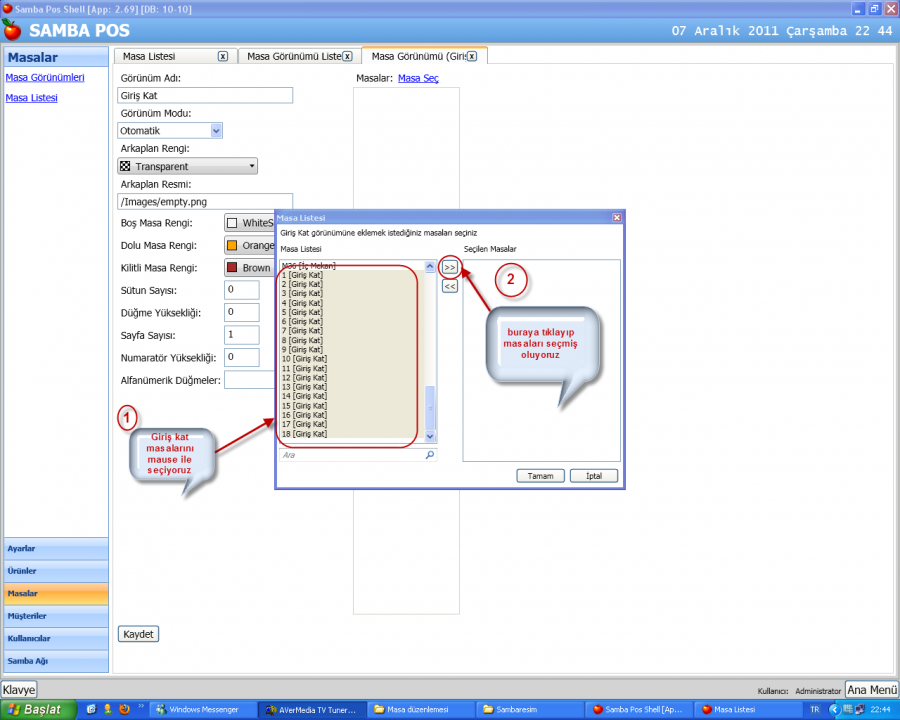The image size is (900, 720).
Task: Click the TR language indicator in tray
Action: coord(814,710)
